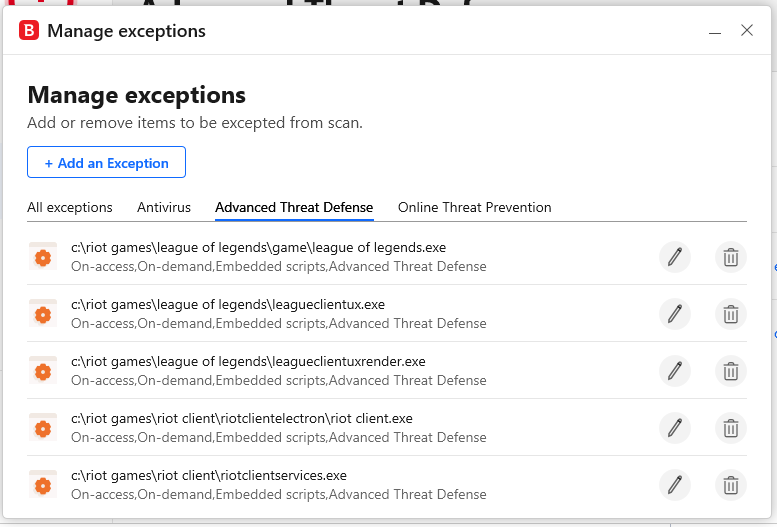The height and width of the screenshot is (527, 777).
Task: Click scan types text under league of legends.exe
Action: [279, 267]
